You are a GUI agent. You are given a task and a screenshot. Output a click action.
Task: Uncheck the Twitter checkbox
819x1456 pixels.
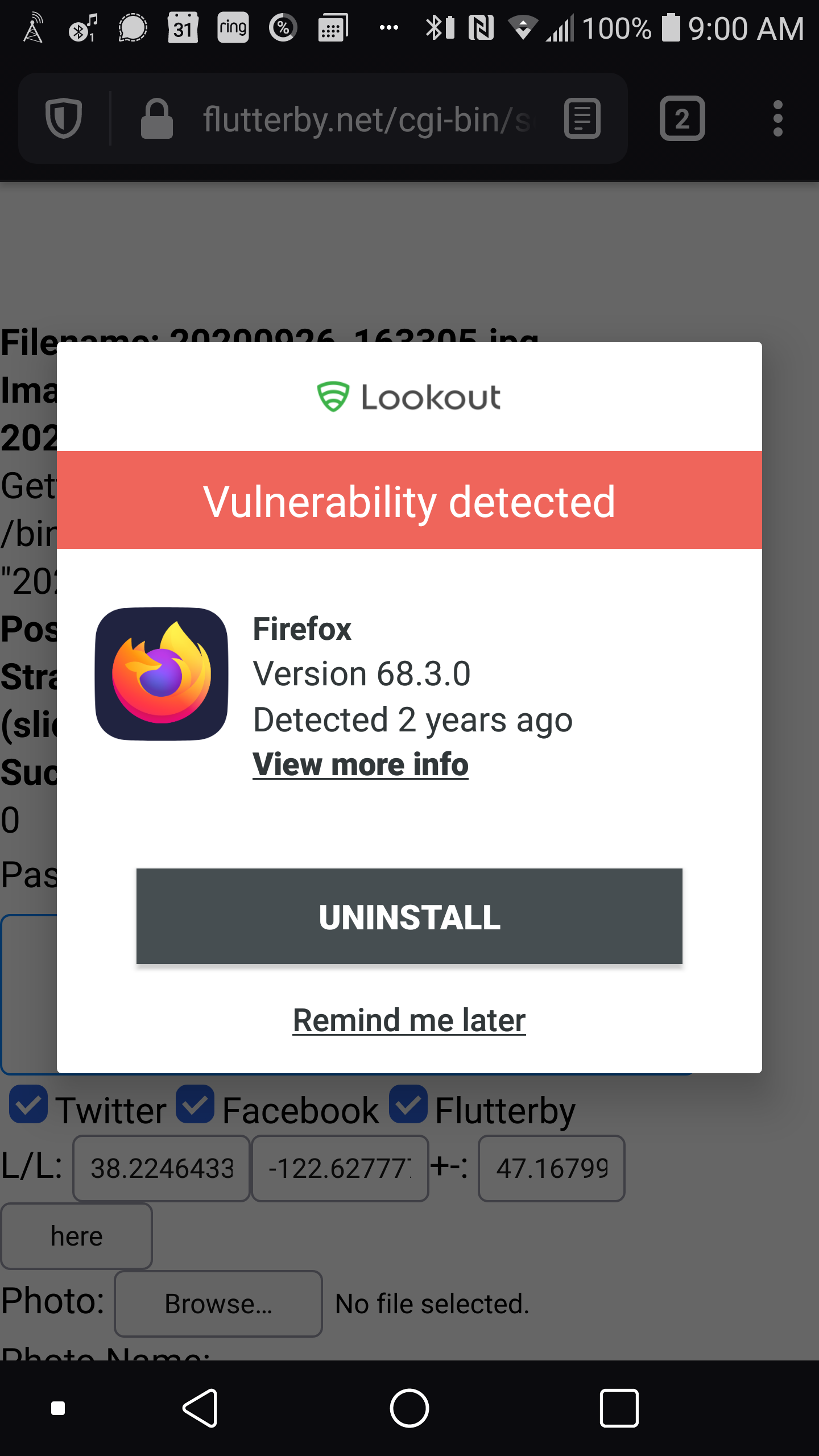coord(28,1105)
